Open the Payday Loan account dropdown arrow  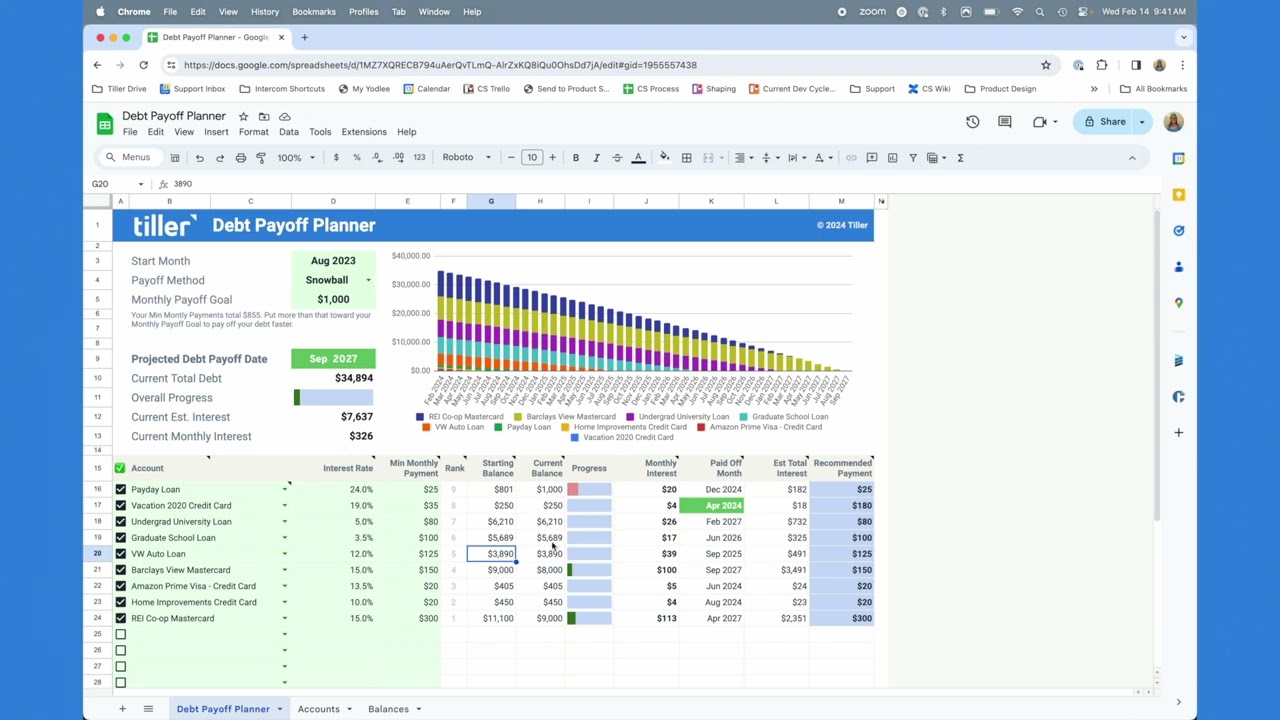(x=284, y=490)
